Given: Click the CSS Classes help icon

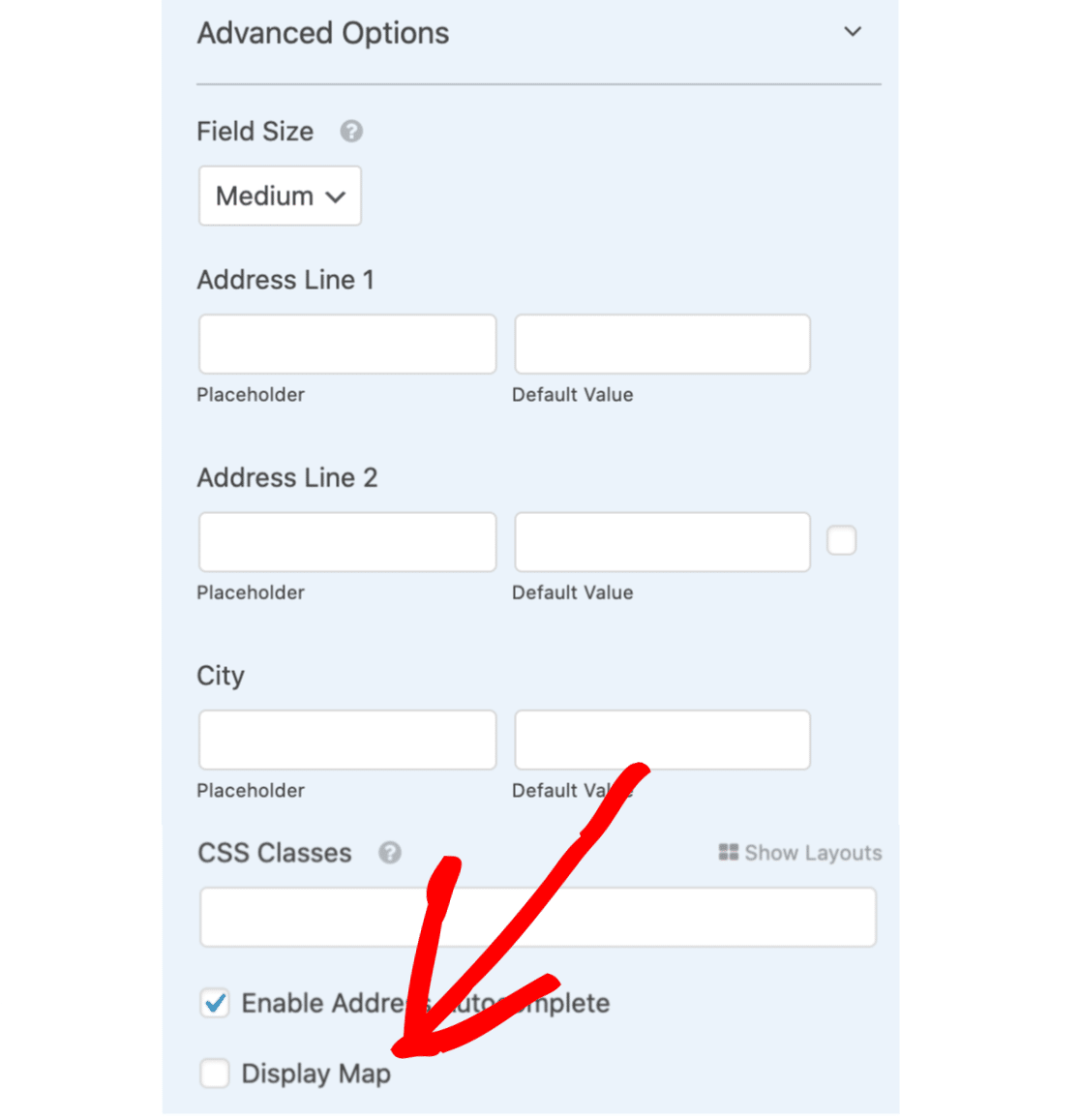Looking at the screenshot, I should pyautogui.click(x=389, y=853).
